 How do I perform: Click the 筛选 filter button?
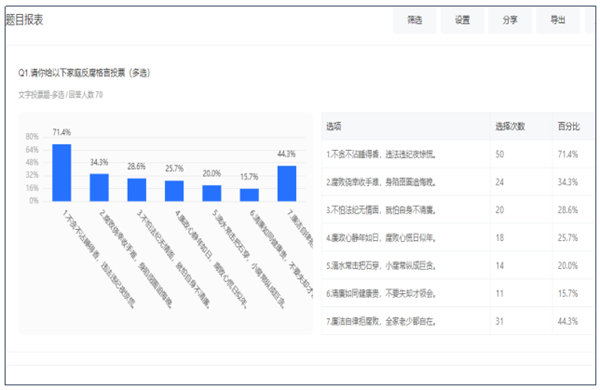coord(414,20)
